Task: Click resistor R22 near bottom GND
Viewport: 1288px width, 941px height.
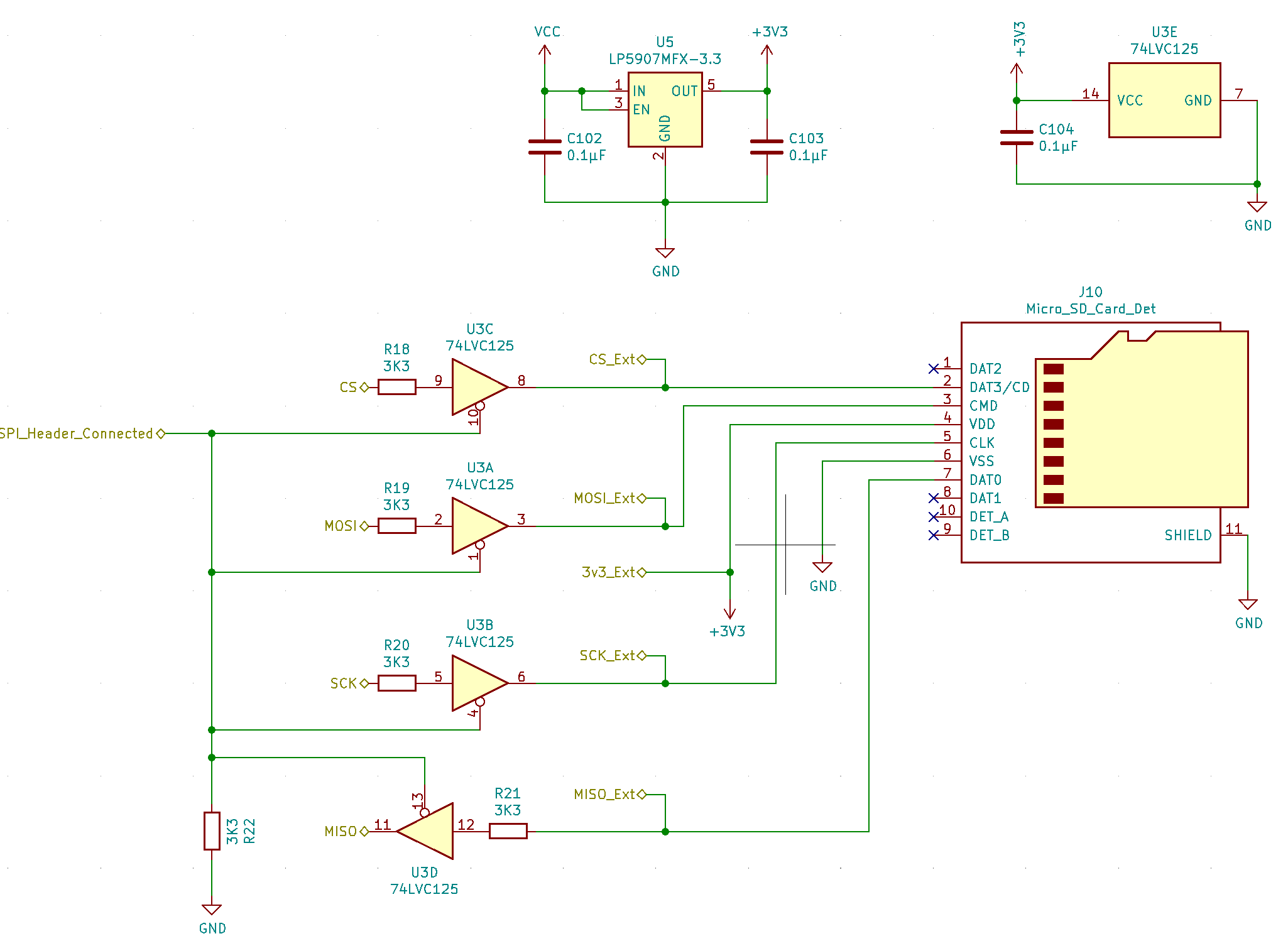Action: coord(212,831)
